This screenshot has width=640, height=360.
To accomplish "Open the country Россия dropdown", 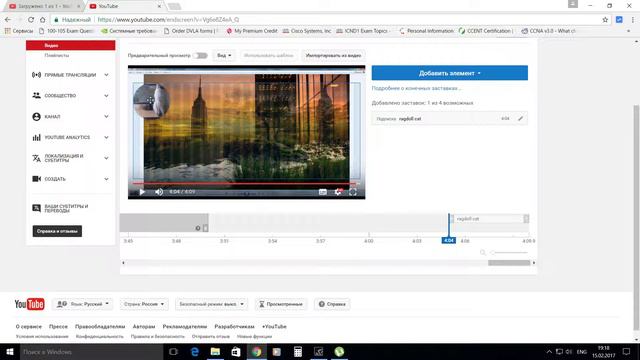I will point(144,304).
